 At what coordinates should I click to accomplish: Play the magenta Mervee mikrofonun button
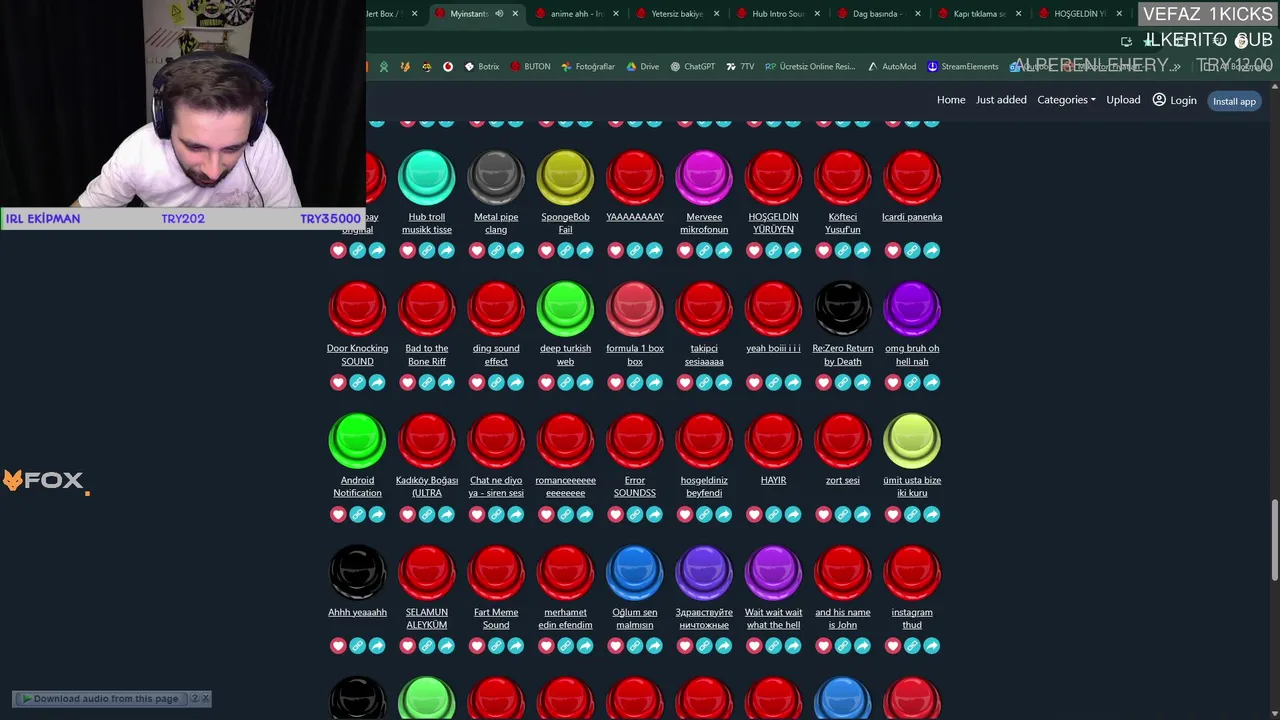point(704,177)
